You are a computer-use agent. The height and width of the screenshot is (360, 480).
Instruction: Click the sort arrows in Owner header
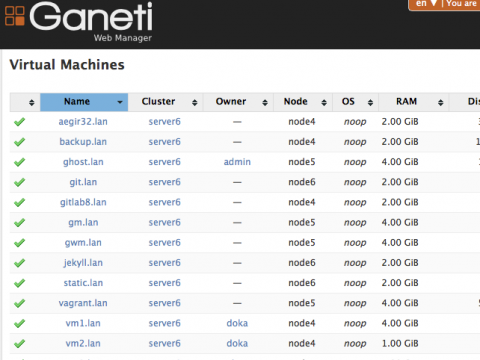pos(265,102)
